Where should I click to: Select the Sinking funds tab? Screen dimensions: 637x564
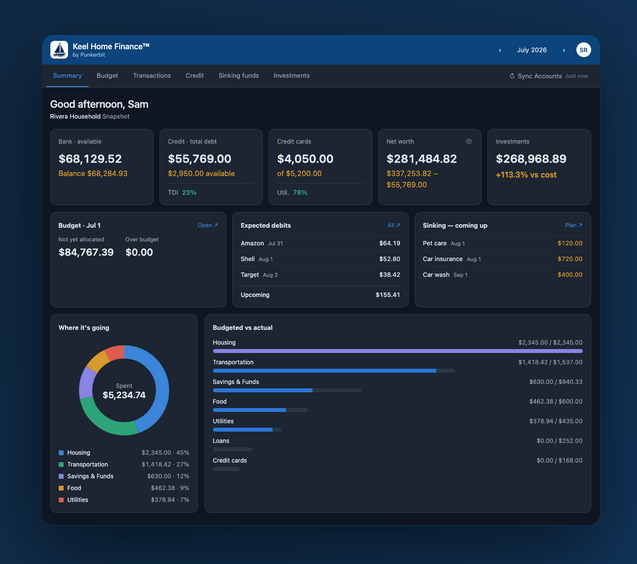tap(238, 76)
